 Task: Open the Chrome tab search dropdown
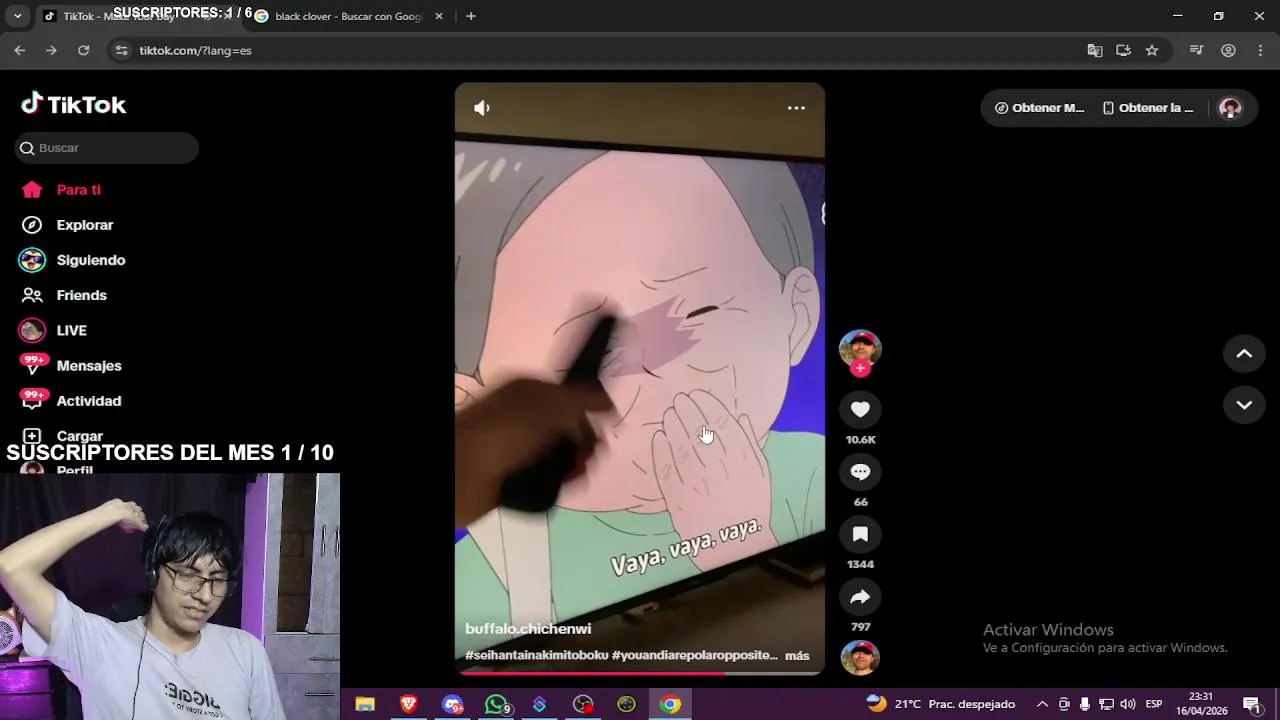17,16
